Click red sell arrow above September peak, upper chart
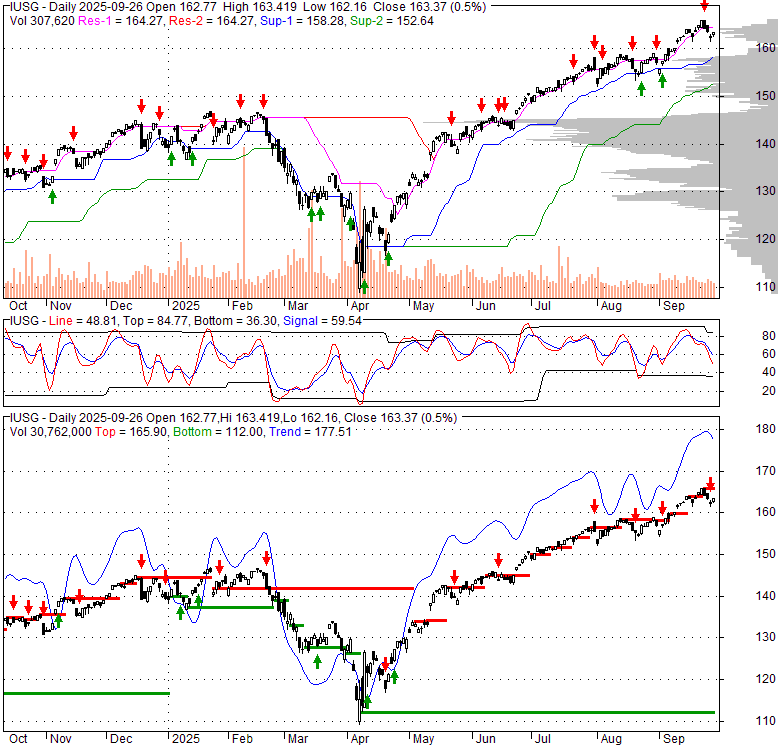Viewport: 780px width, 745px height. tap(704, 5)
